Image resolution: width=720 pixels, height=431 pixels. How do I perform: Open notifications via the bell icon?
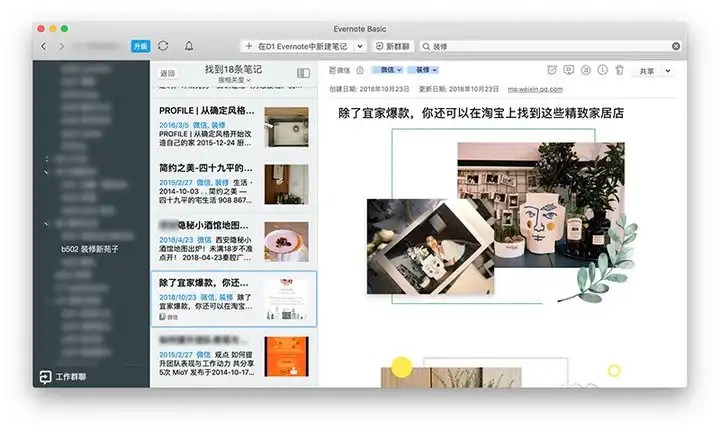click(x=189, y=46)
